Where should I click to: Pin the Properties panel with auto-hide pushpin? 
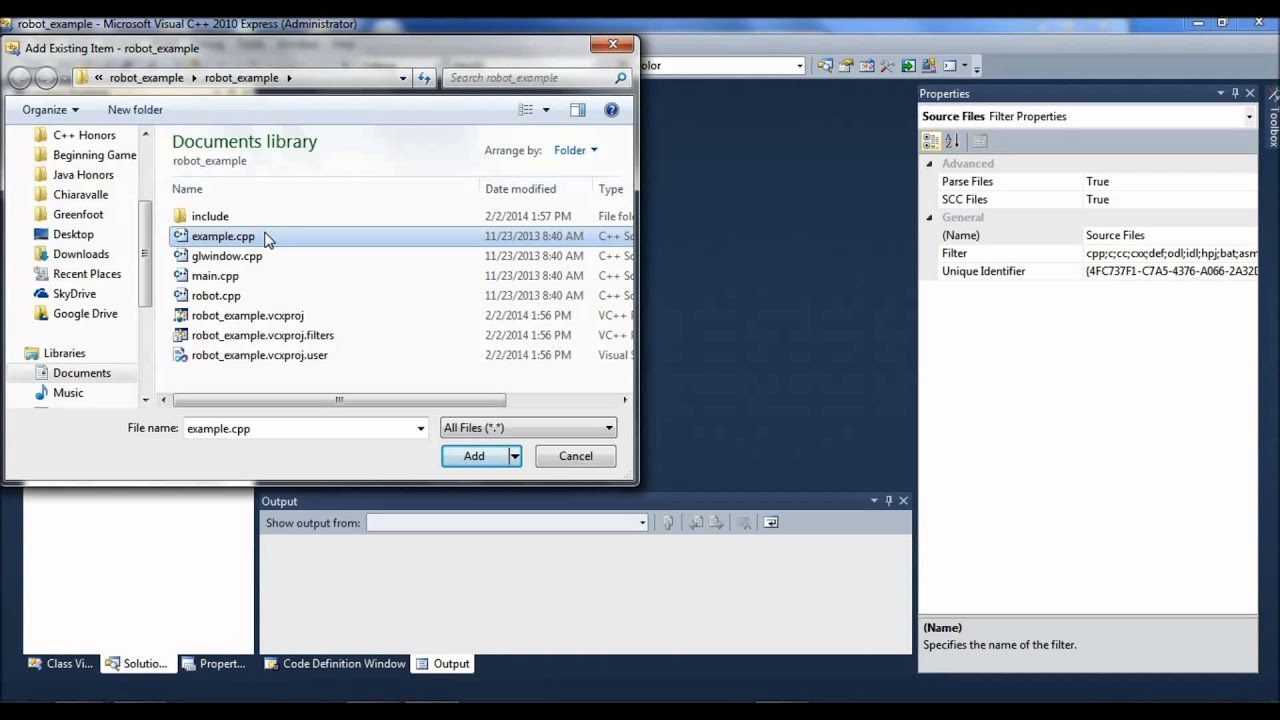[x=1235, y=93]
